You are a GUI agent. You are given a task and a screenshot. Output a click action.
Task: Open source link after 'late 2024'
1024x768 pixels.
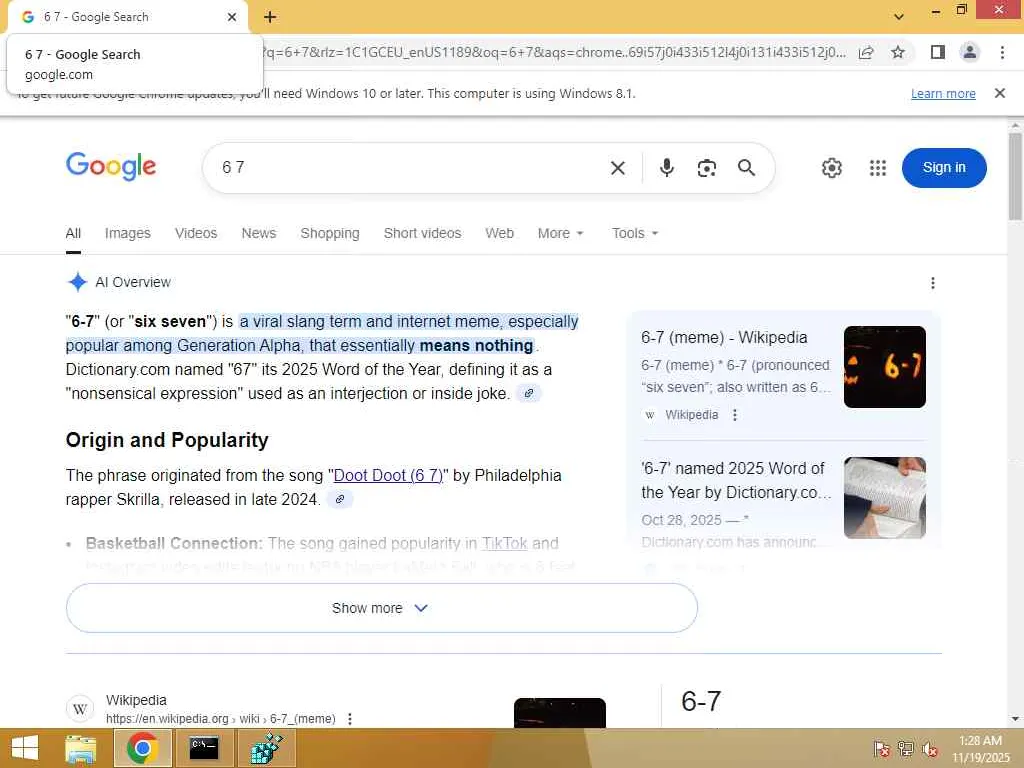coord(340,500)
